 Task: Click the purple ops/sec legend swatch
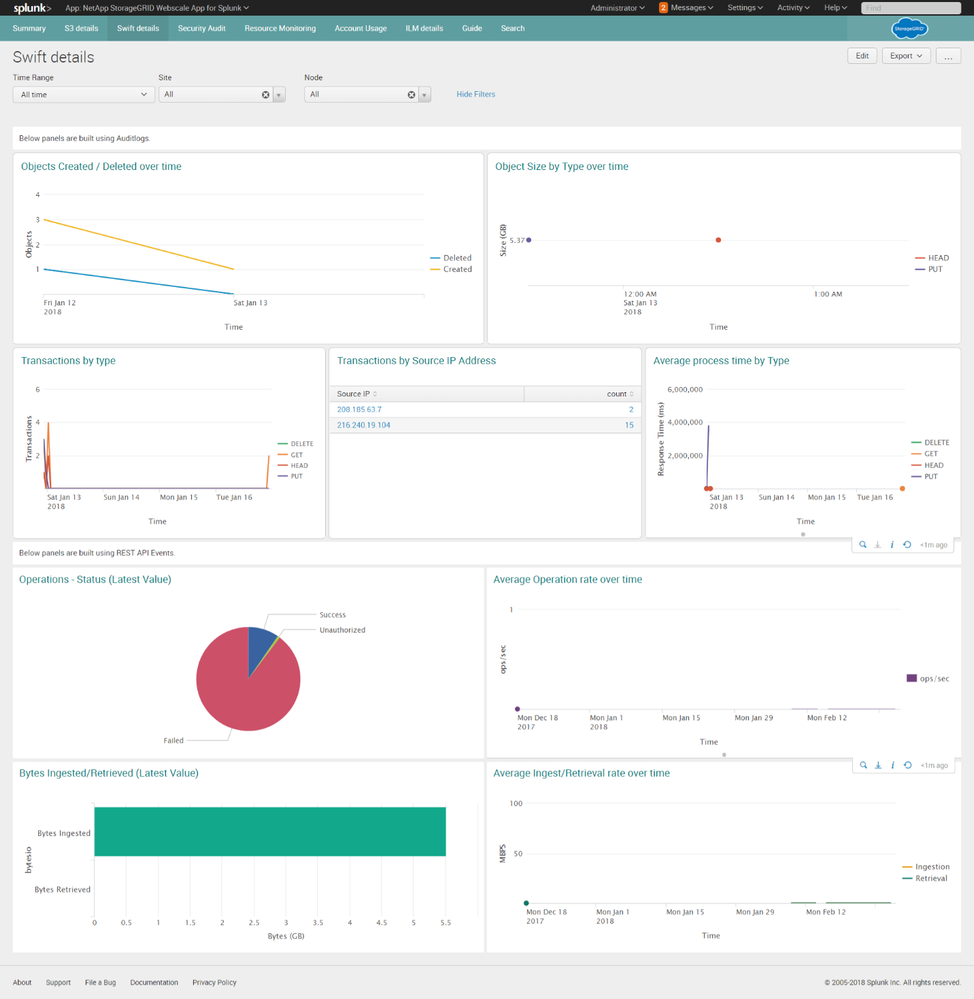[x=911, y=679]
